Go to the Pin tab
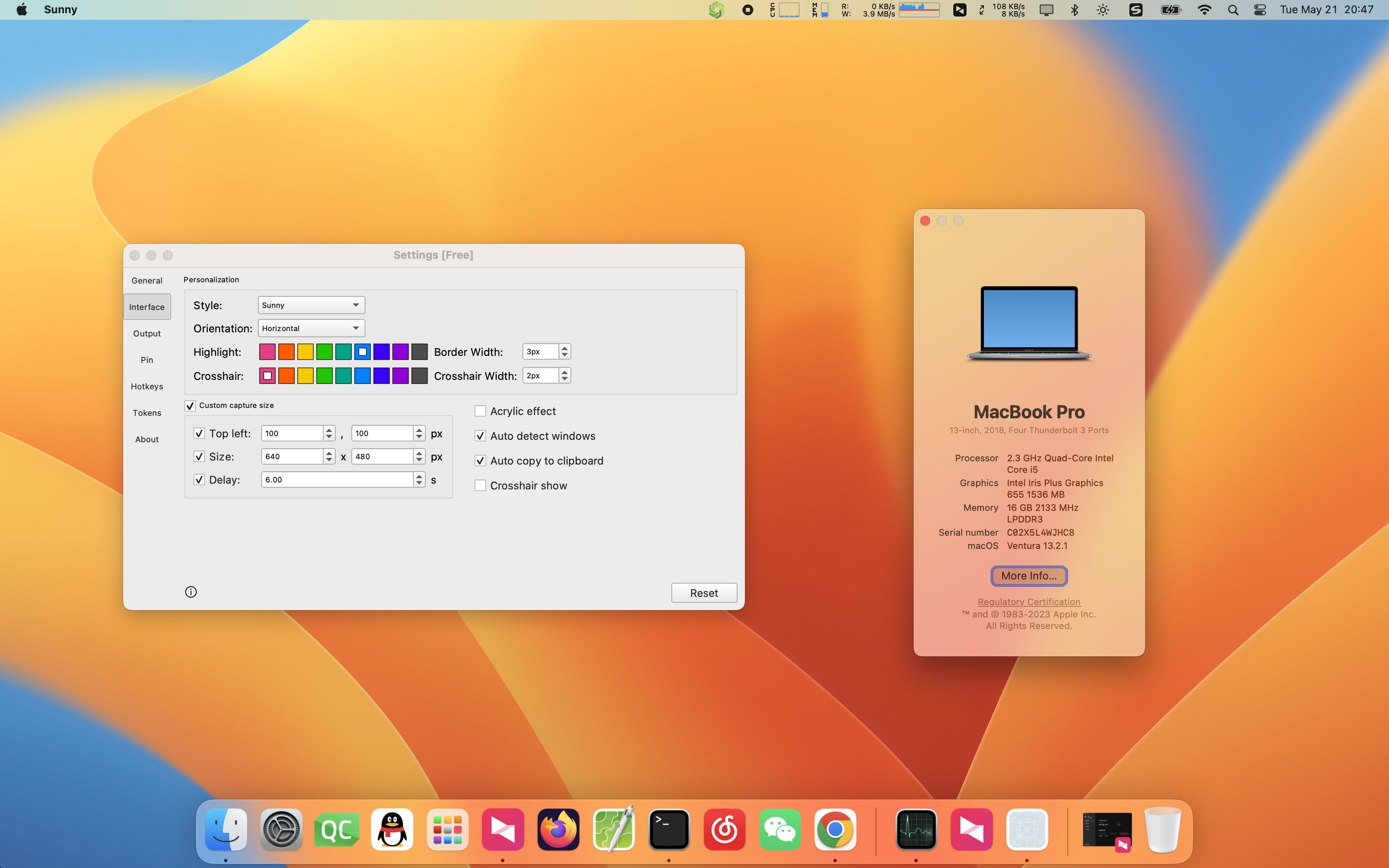1389x868 pixels. (147, 360)
